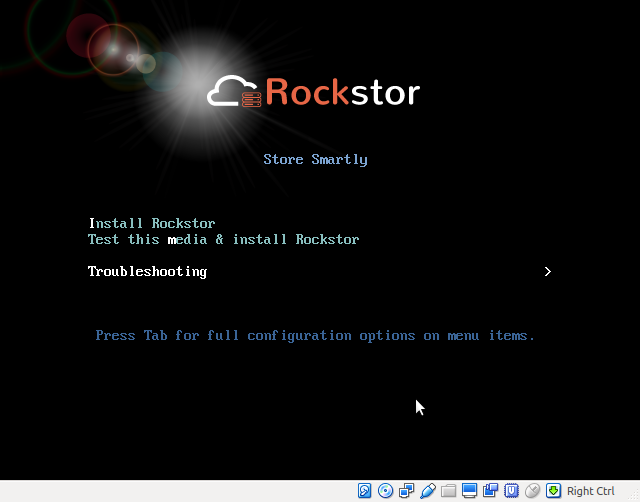Click the optical disc drive icon
Viewport: 640px width, 502px height.
point(385,491)
